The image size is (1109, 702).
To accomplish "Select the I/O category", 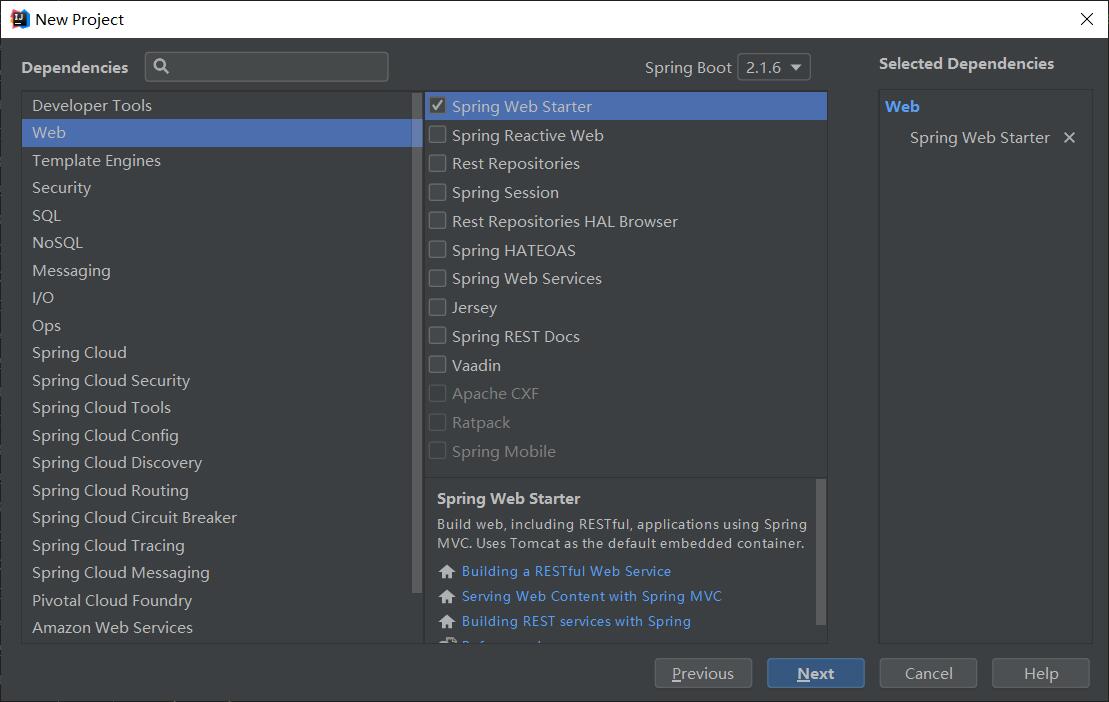I will tap(216, 298).
